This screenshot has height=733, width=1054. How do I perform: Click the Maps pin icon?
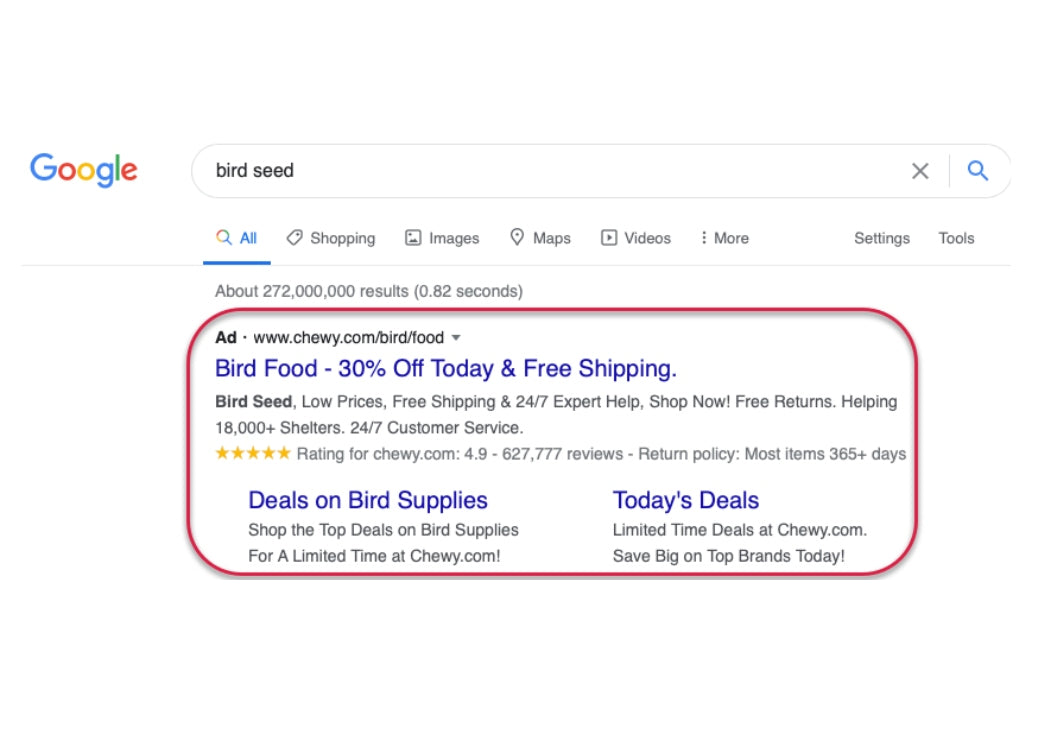[x=517, y=237]
